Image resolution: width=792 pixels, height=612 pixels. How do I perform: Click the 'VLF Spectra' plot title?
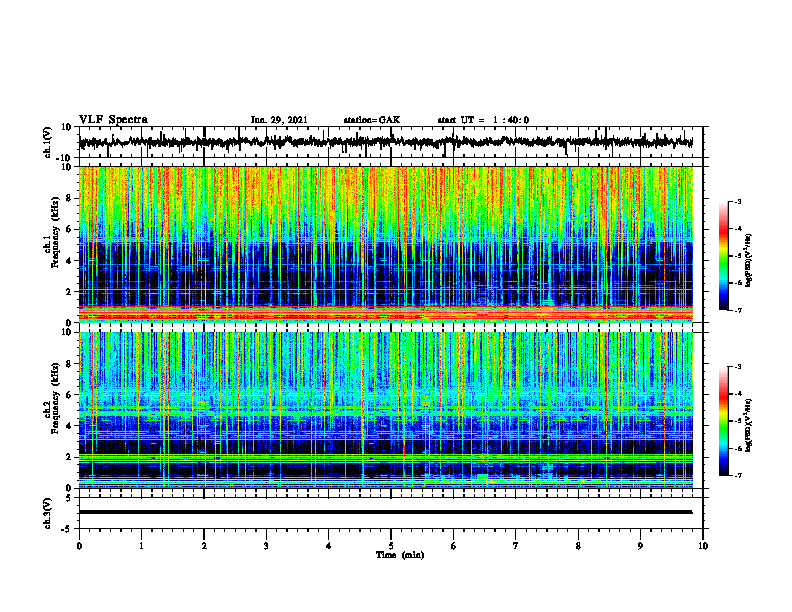pos(113,120)
